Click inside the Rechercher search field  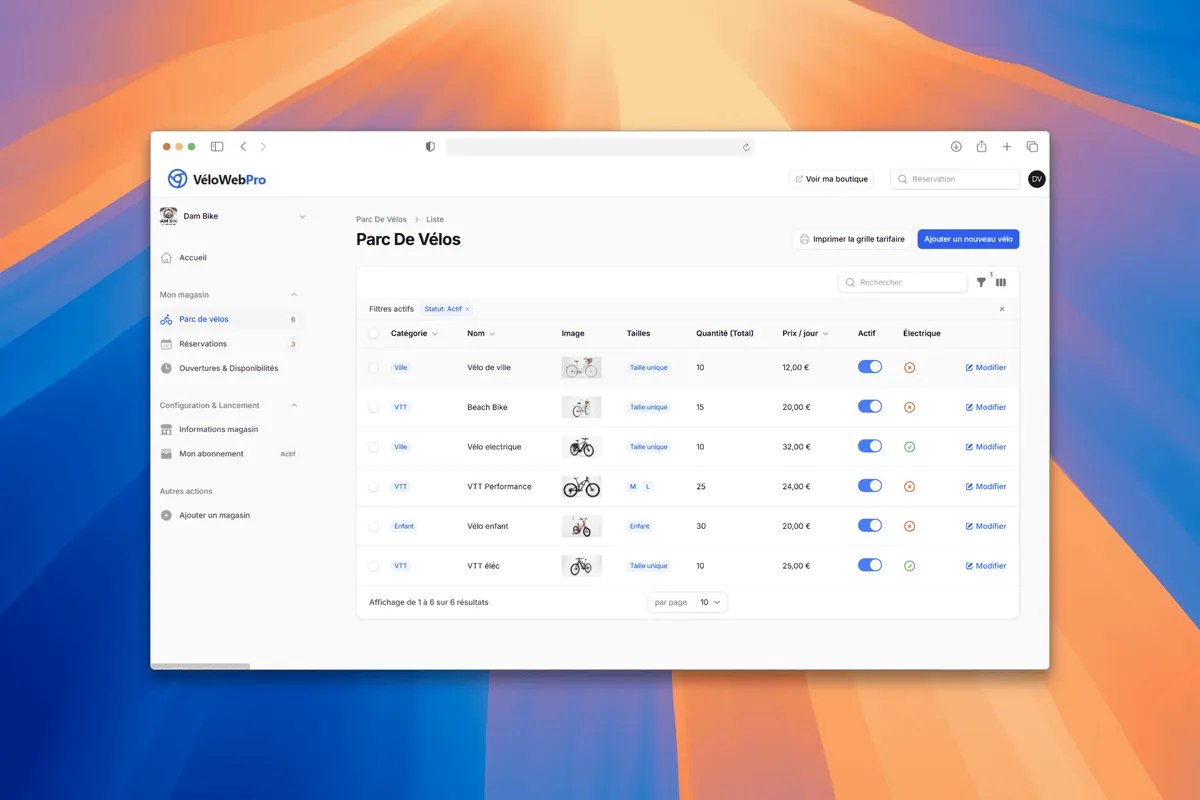(903, 282)
